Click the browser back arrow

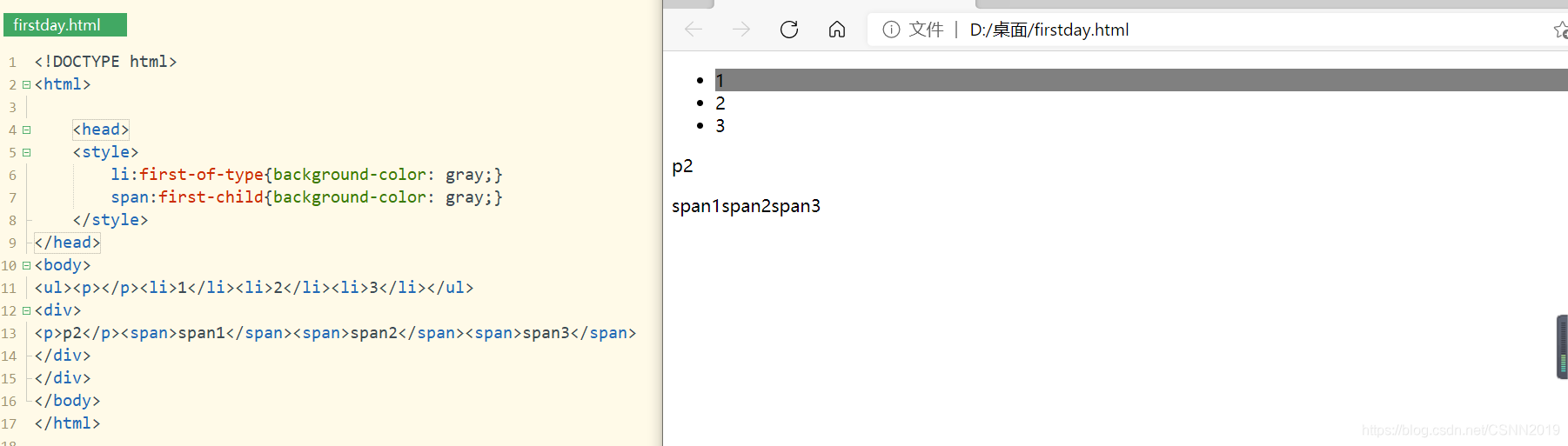694,30
